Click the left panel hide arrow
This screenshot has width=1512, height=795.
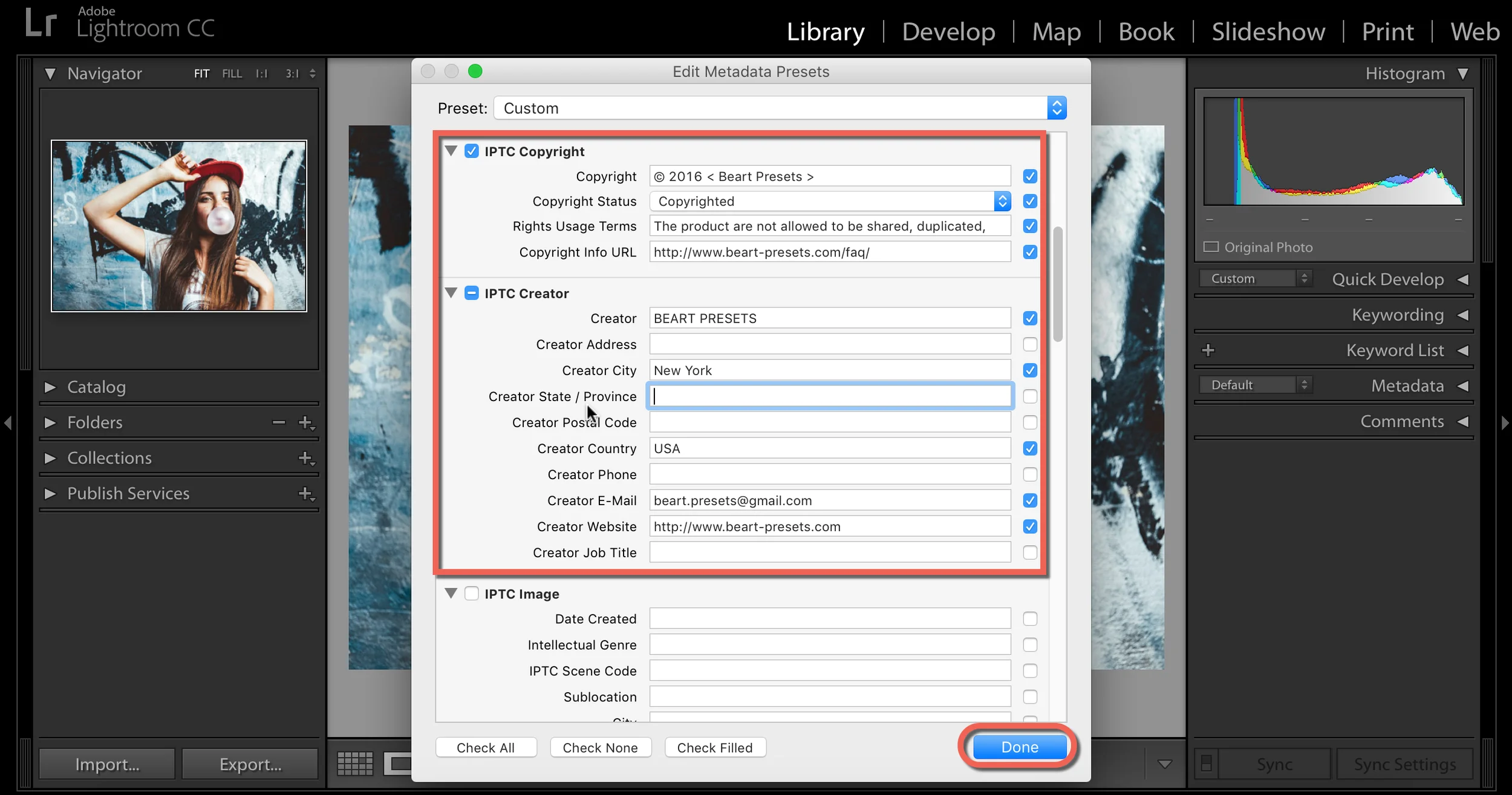(8, 422)
